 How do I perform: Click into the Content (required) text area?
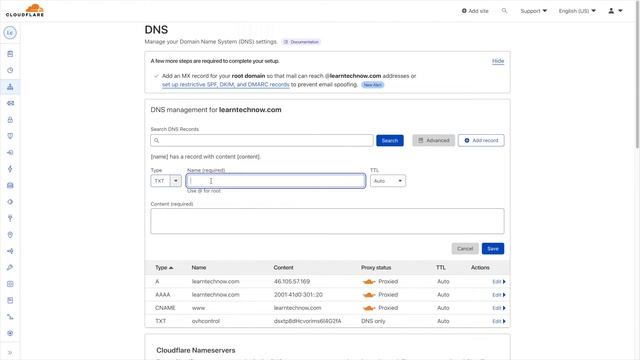327,221
